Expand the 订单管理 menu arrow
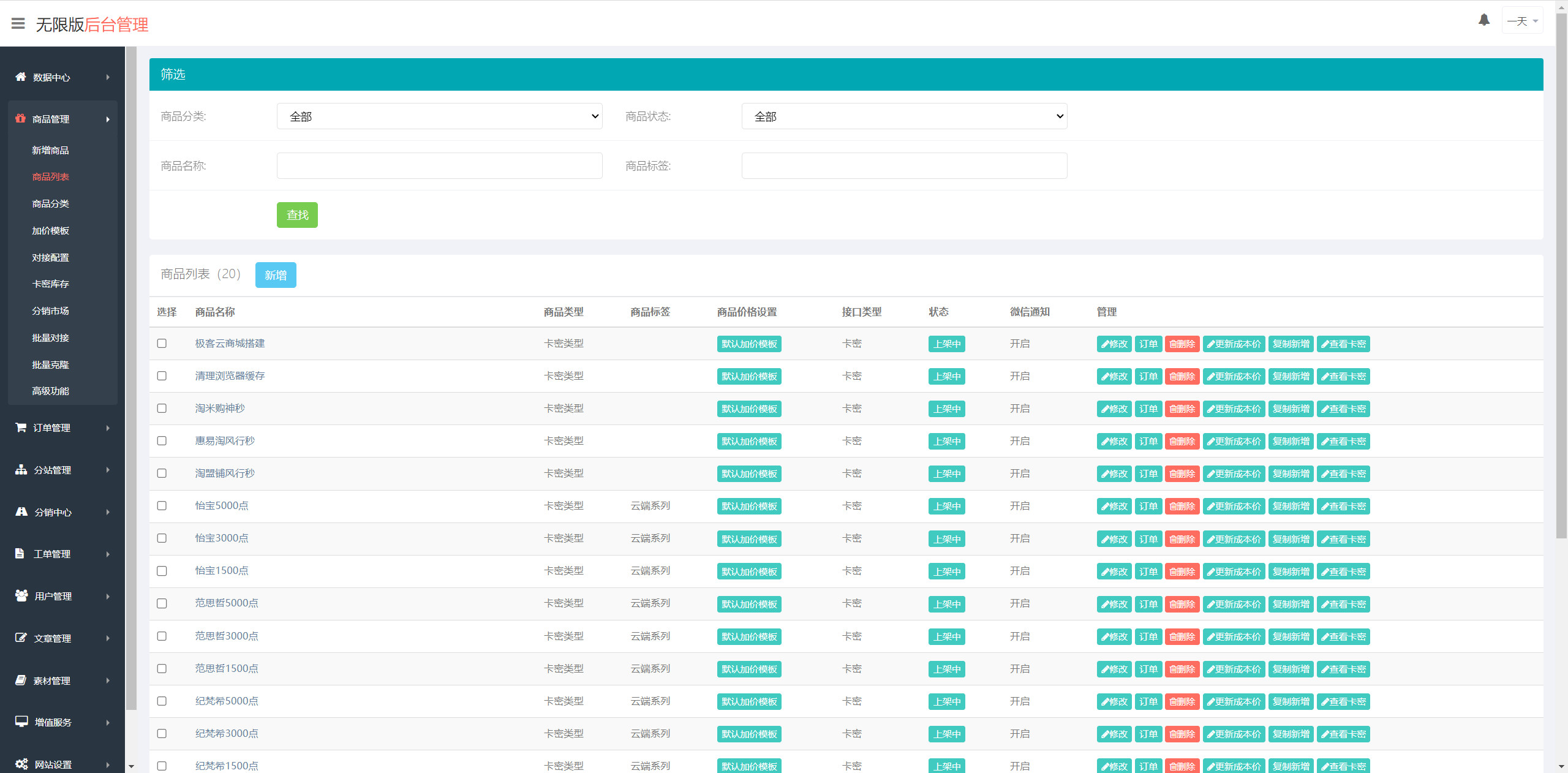The height and width of the screenshot is (773, 1568). point(108,428)
